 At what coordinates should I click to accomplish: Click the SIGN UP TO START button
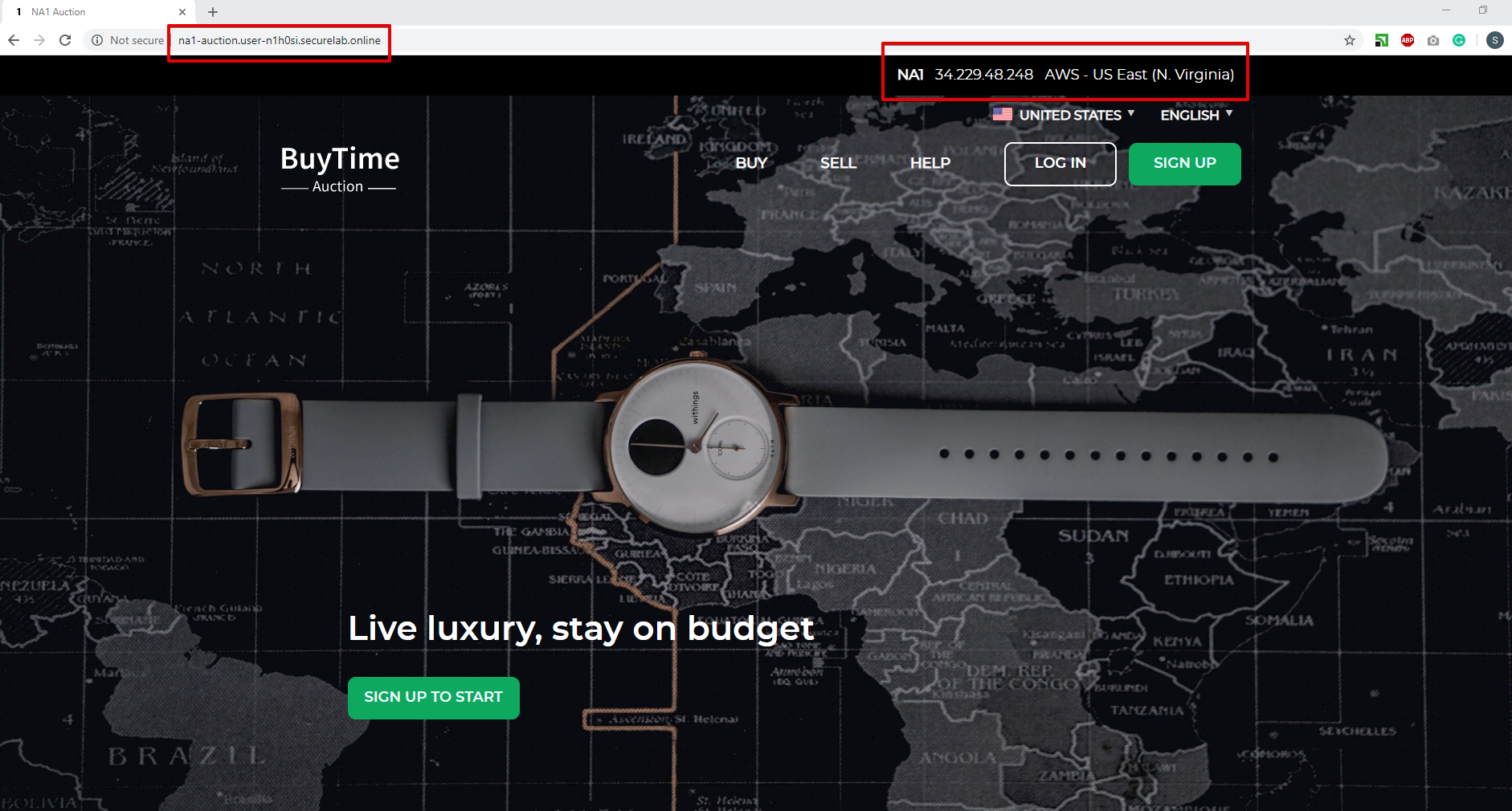[434, 698]
